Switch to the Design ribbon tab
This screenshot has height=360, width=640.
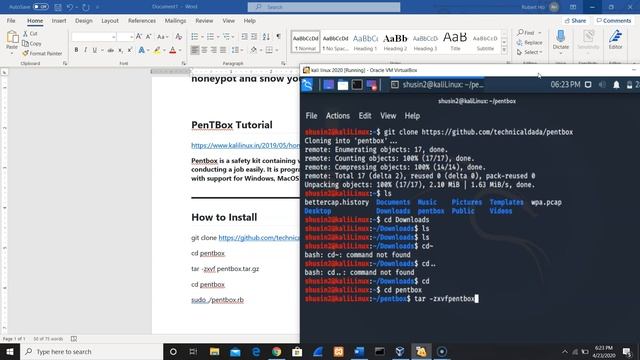(84, 20)
